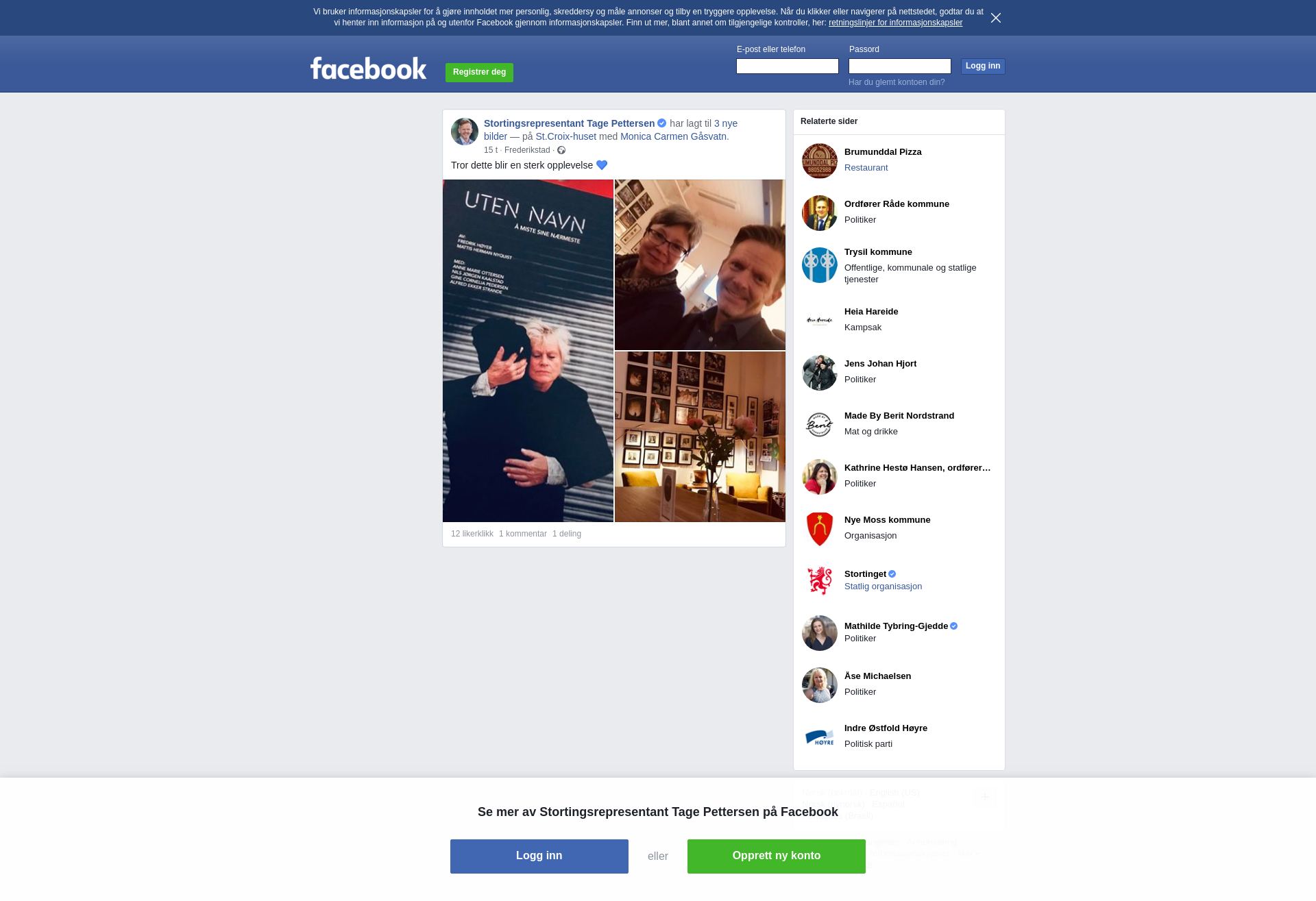Click the Indre Østfold Høyre logo
The height and width of the screenshot is (901, 1316).
tap(820, 737)
